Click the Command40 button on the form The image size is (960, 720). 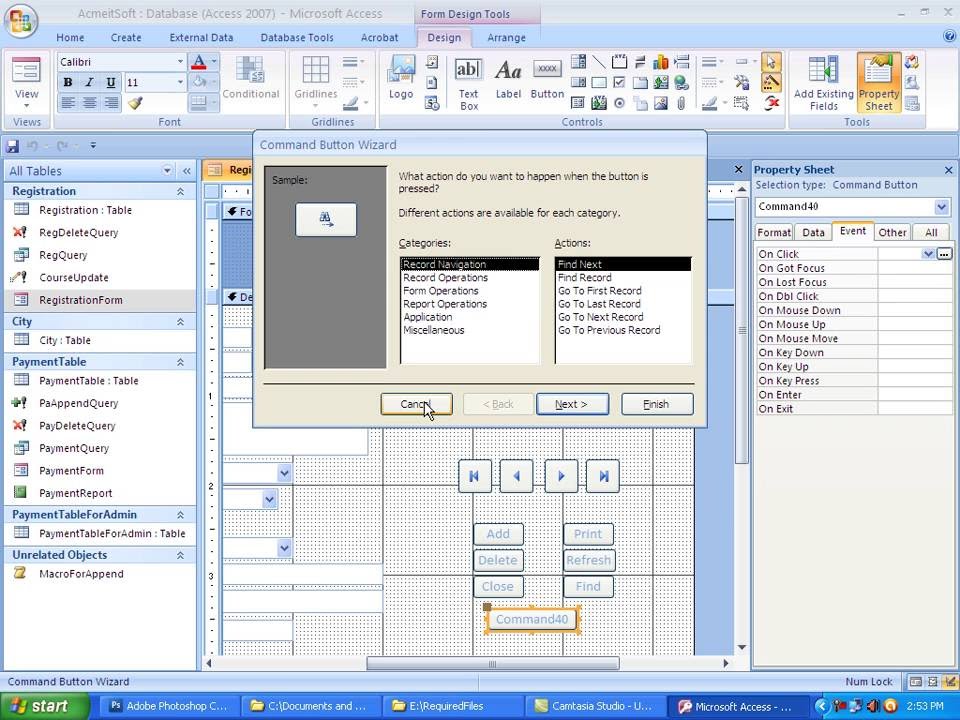(532, 620)
